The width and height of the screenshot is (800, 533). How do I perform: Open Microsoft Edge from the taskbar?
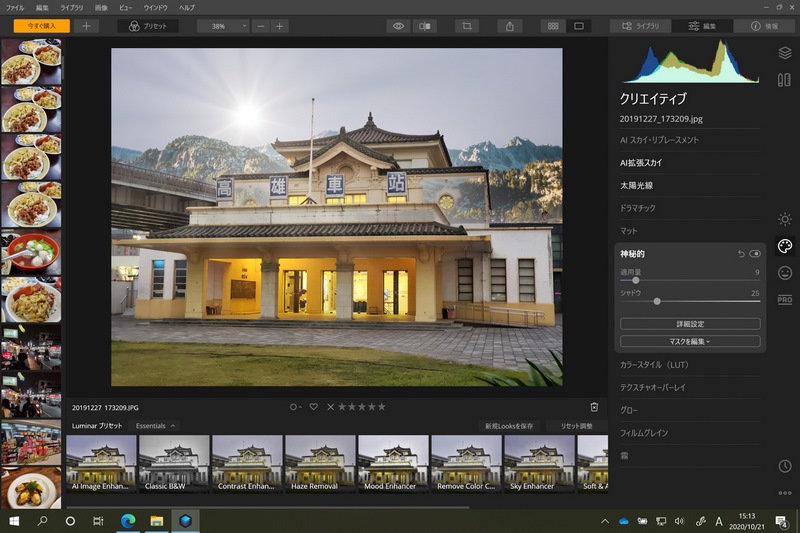coord(128,521)
